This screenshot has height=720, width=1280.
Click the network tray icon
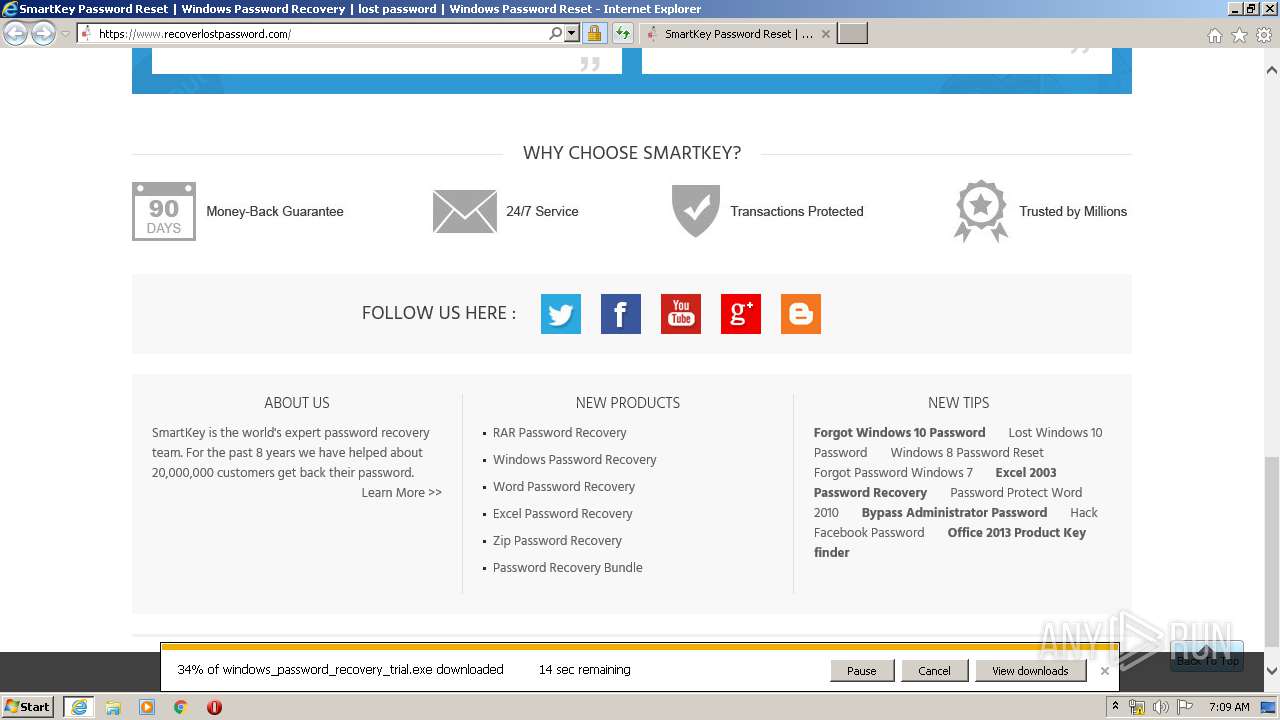pos(1137,707)
